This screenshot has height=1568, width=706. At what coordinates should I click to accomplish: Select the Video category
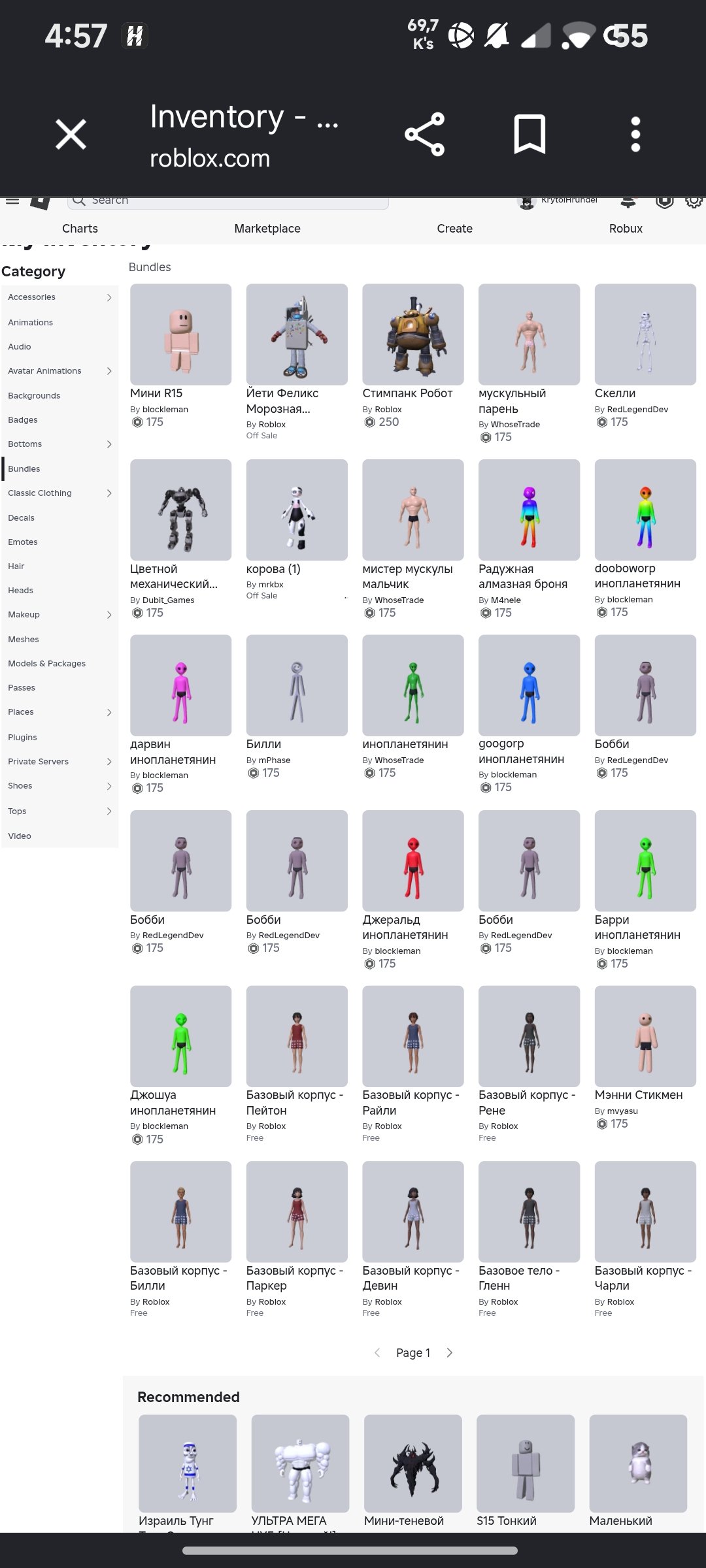(20, 836)
